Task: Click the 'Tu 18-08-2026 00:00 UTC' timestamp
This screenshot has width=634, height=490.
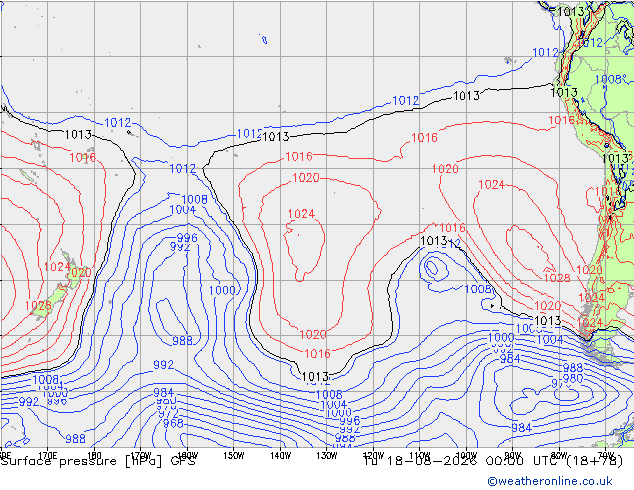Action: (465, 461)
